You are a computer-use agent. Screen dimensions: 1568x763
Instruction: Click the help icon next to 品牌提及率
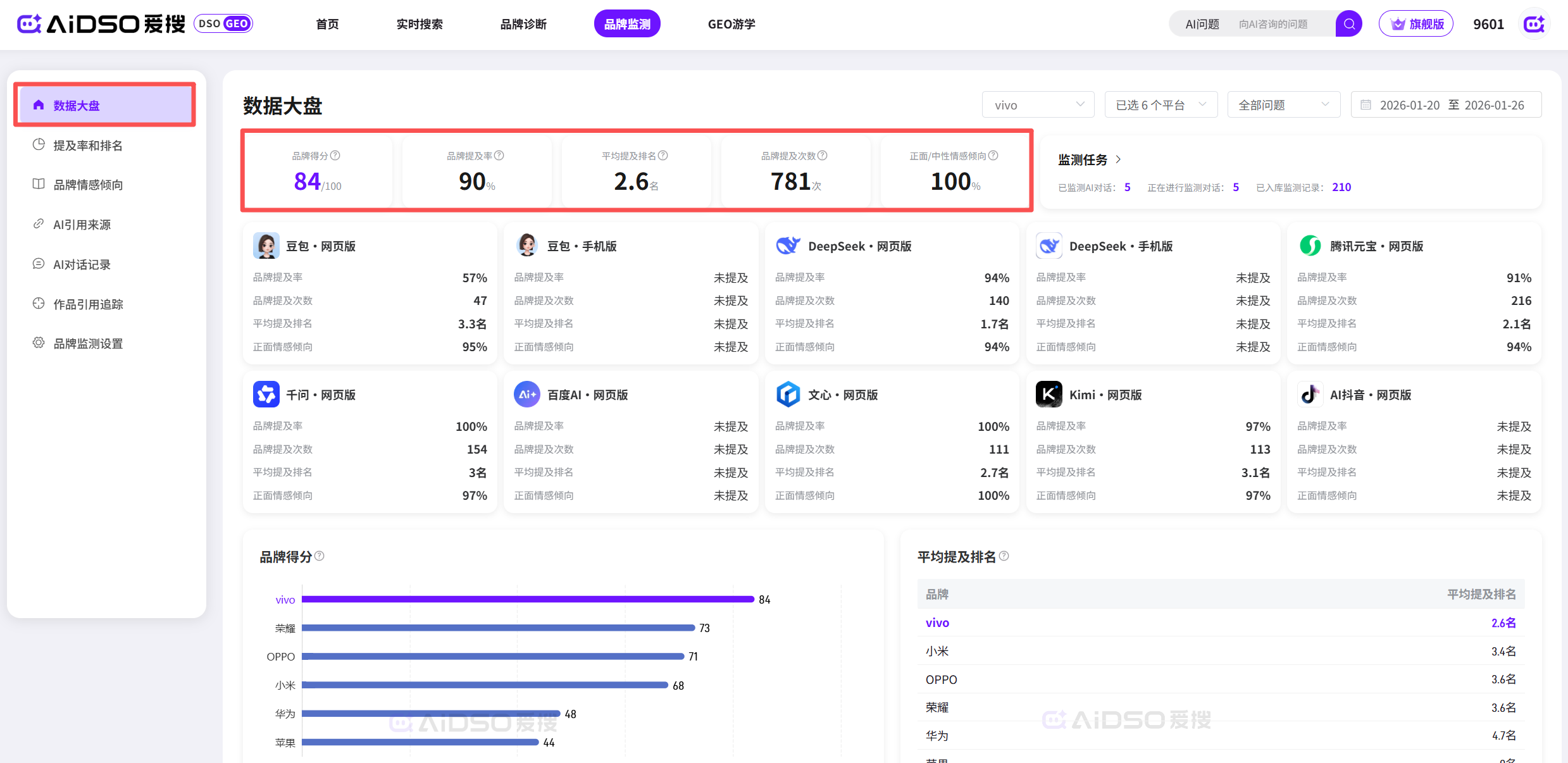coord(499,156)
